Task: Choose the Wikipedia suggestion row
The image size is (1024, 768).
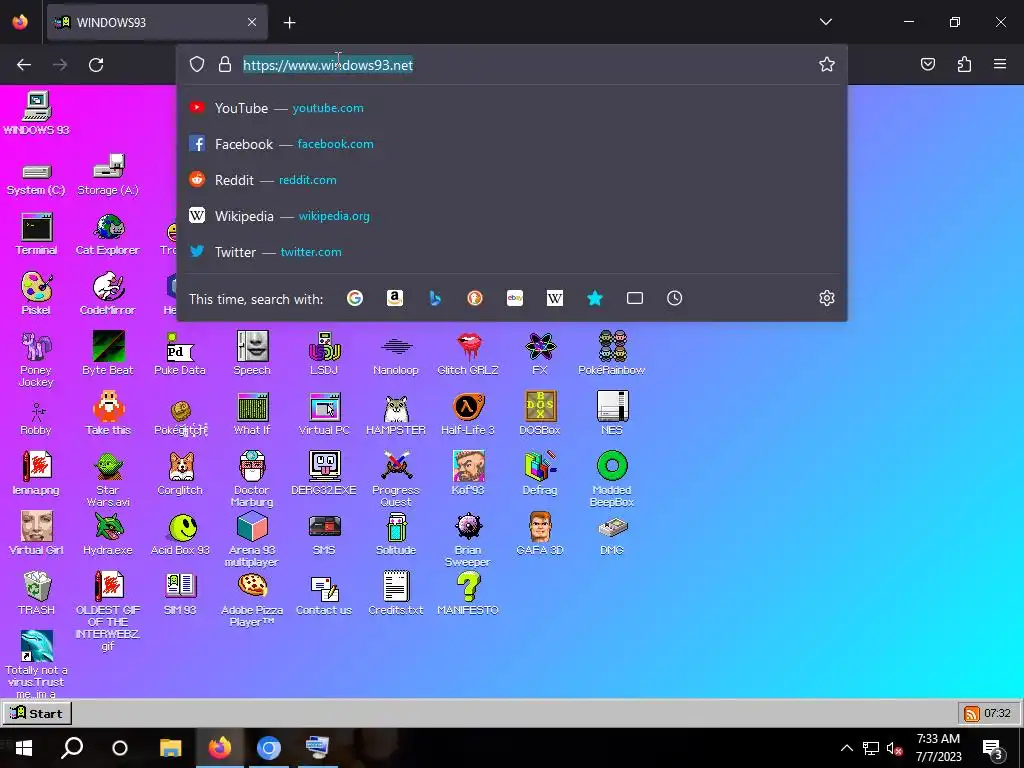Action: tap(512, 216)
